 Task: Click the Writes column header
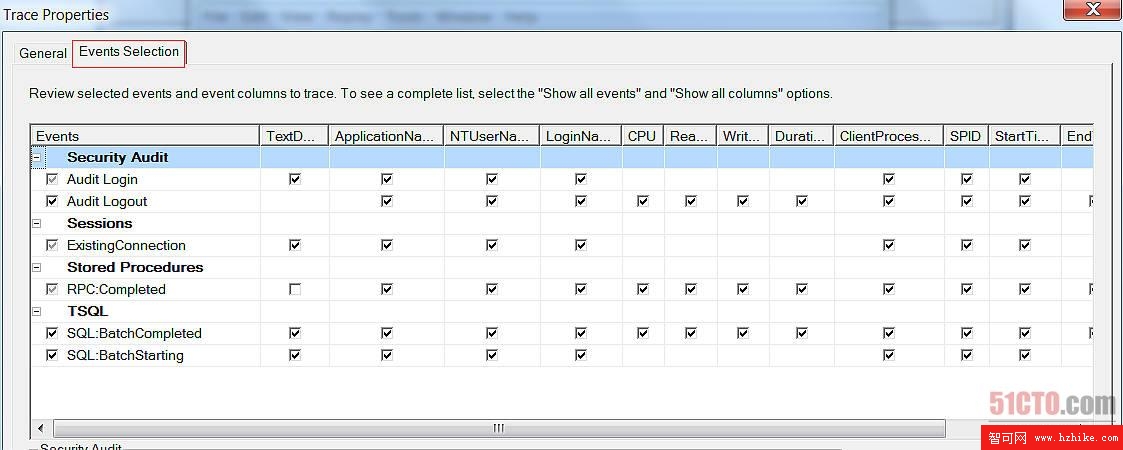743,136
